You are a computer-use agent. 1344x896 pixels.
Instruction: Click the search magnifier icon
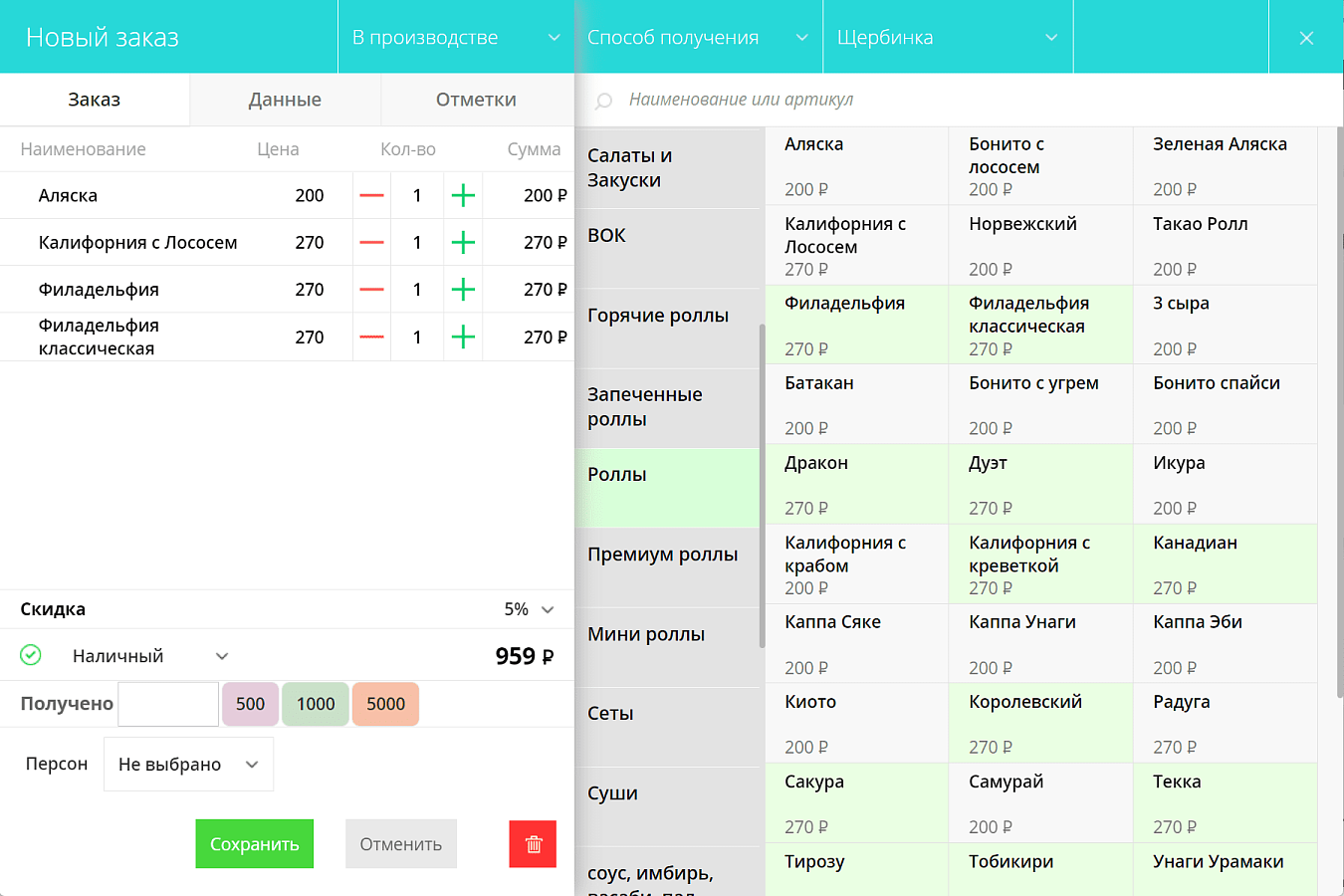(603, 101)
